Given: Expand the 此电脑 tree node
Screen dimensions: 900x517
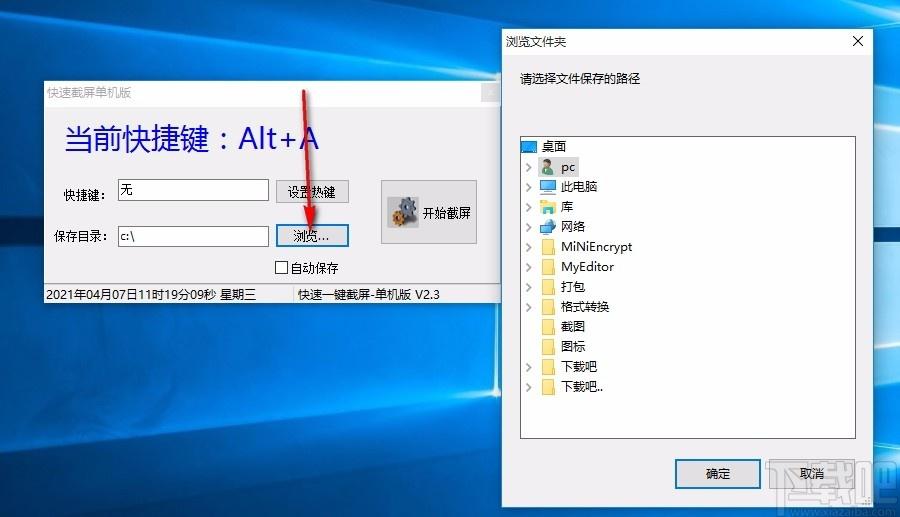Looking at the screenshot, I should 528,187.
